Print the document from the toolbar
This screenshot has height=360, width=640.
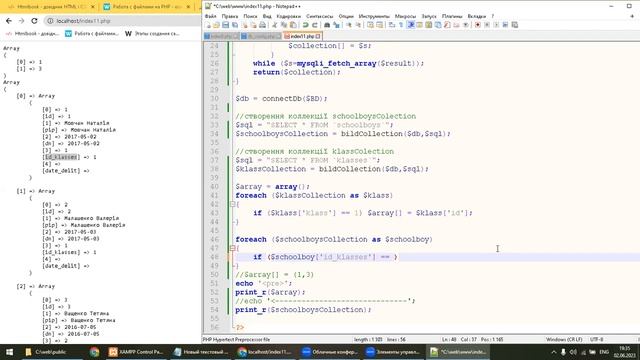point(262,25)
